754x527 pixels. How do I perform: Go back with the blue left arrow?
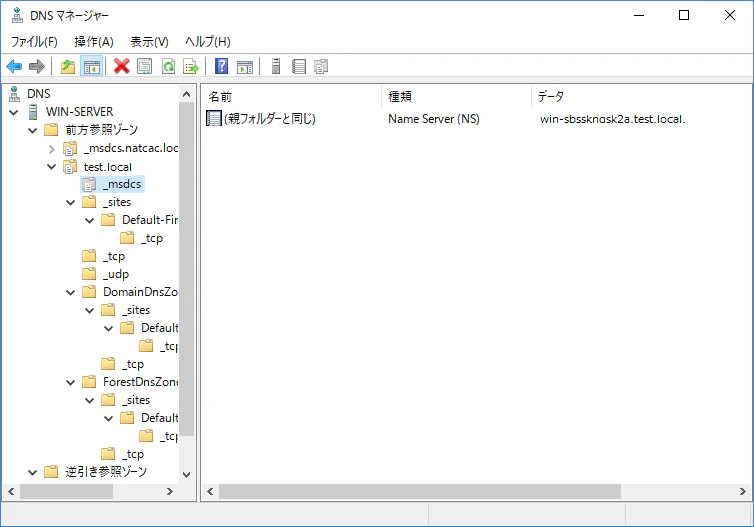pos(14,66)
